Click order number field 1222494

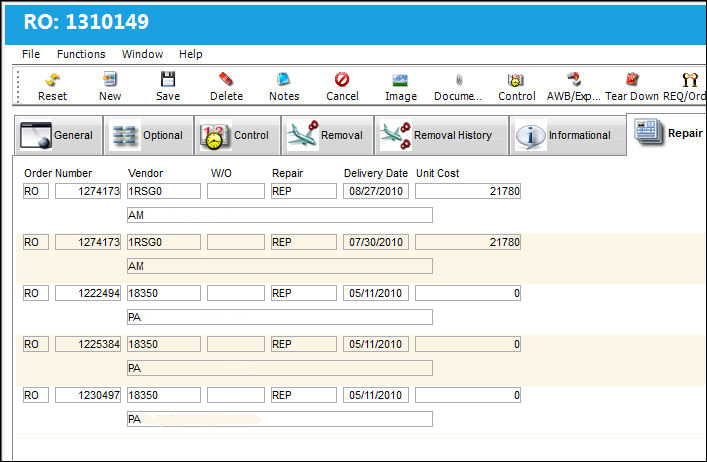pos(88,293)
